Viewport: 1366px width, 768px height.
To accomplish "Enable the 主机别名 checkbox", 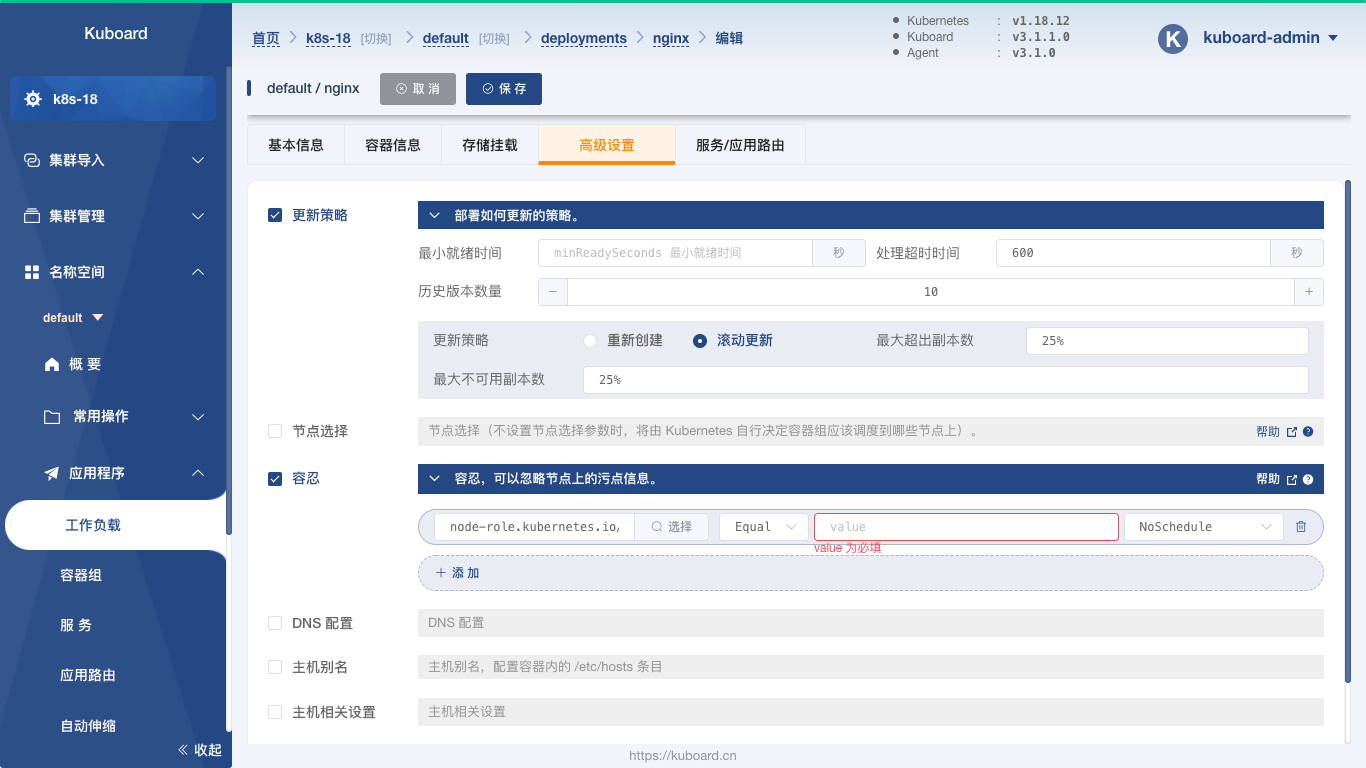I will click(x=275, y=667).
